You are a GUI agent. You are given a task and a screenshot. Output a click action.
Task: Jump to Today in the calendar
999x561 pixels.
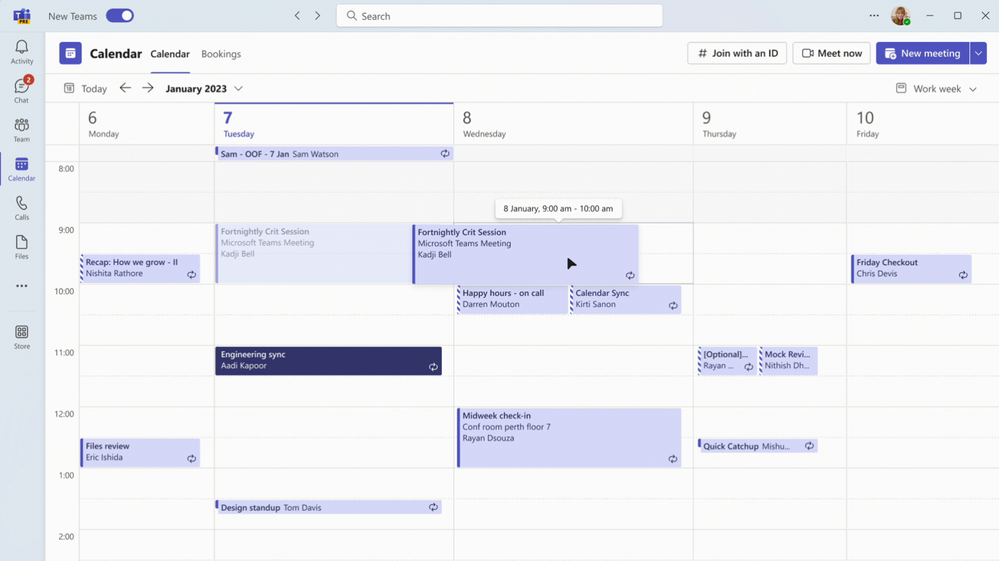pyautogui.click(x=86, y=89)
